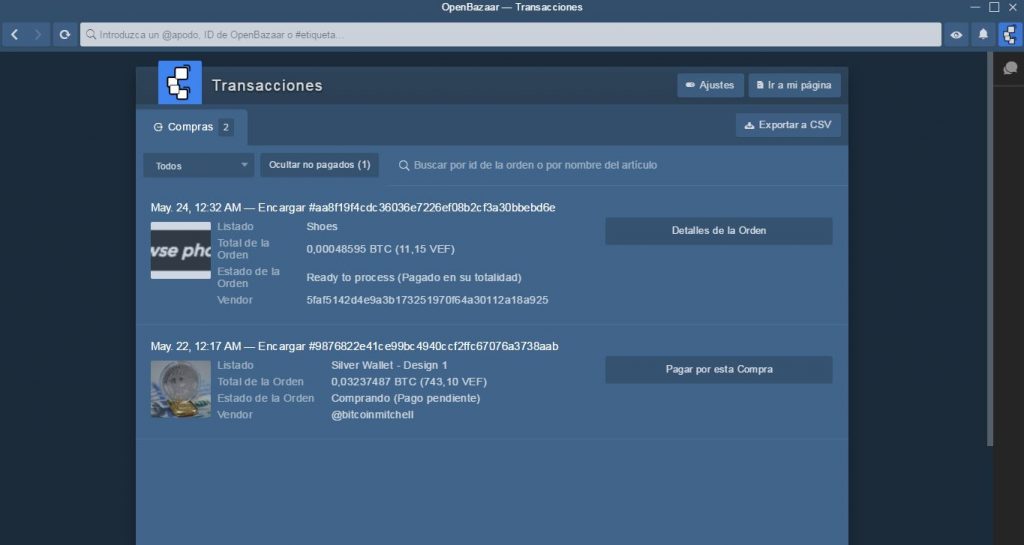Click the back navigation arrow
Screen dimensions: 1024x545
(14, 34)
